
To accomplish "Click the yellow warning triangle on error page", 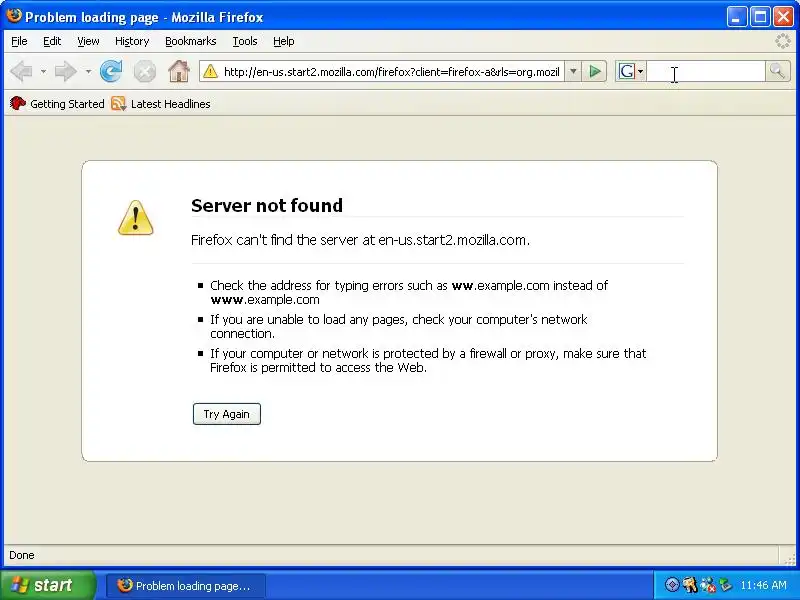I will click(135, 218).
